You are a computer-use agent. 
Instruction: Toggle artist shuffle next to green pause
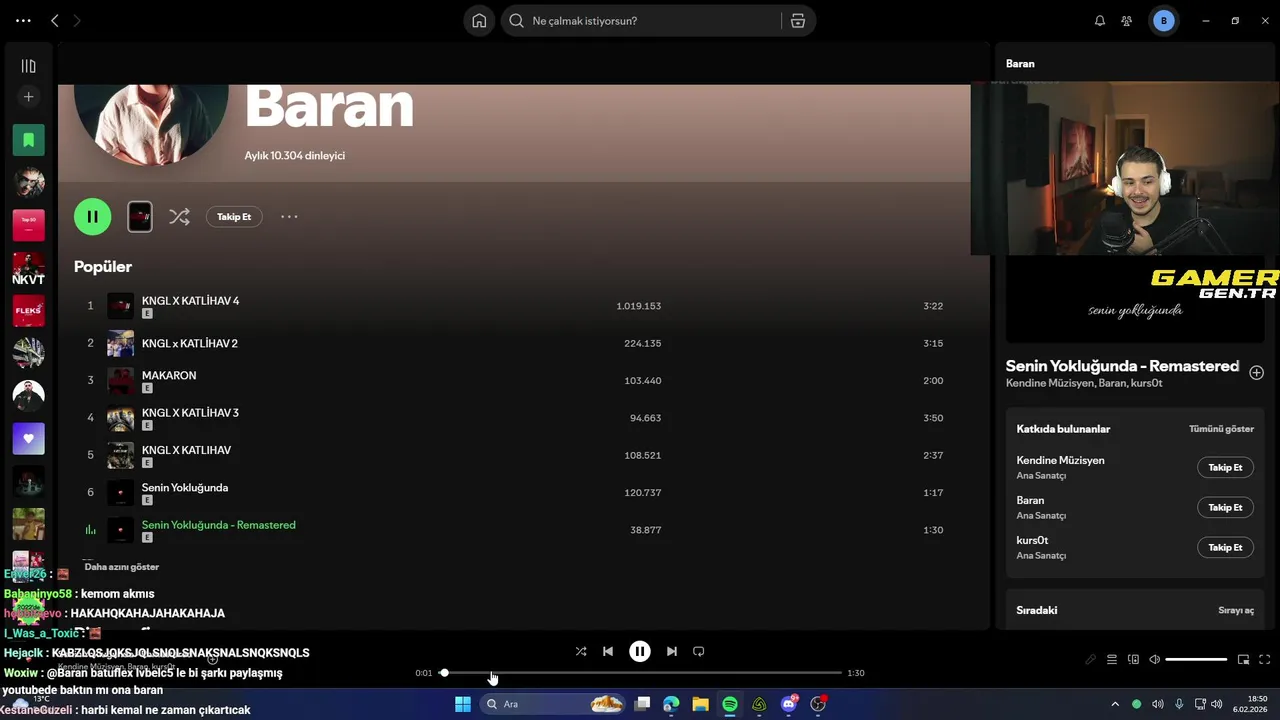point(179,216)
